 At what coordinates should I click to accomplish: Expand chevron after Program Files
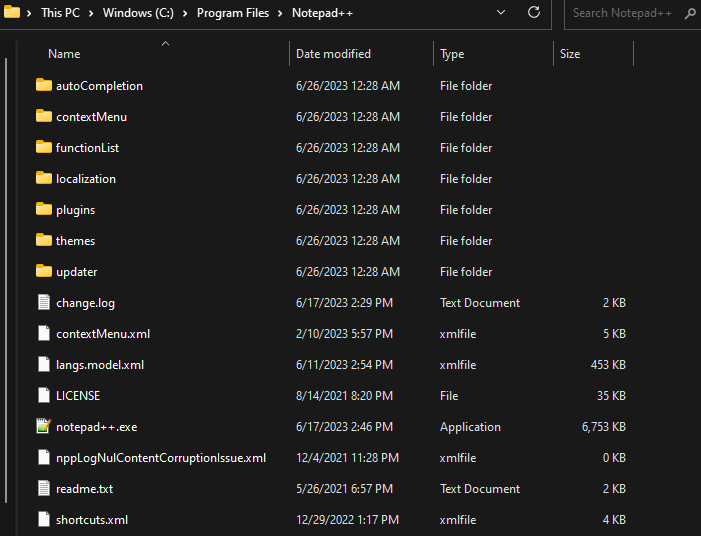(280, 13)
